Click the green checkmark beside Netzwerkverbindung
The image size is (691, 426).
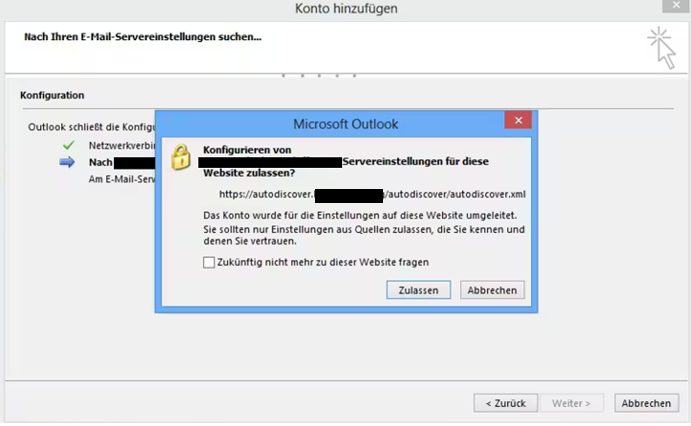(68, 145)
